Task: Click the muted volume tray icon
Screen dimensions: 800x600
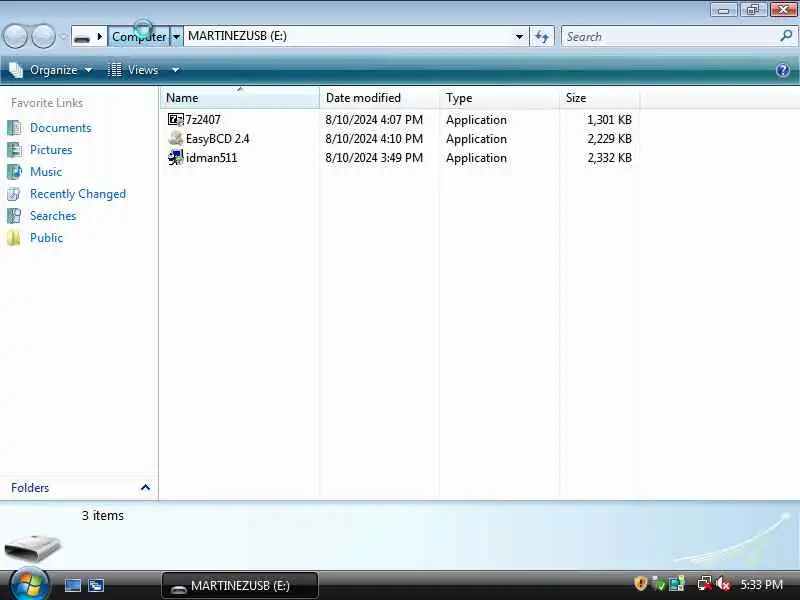Action: (x=722, y=584)
